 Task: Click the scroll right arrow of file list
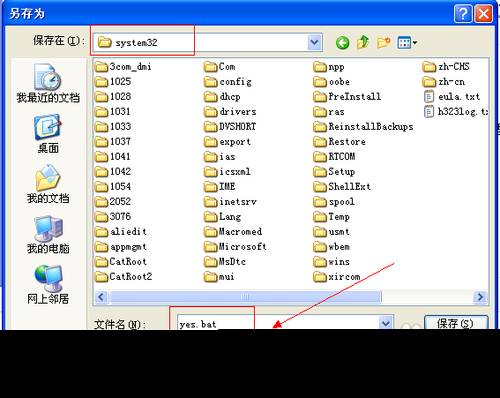(480, 297)
